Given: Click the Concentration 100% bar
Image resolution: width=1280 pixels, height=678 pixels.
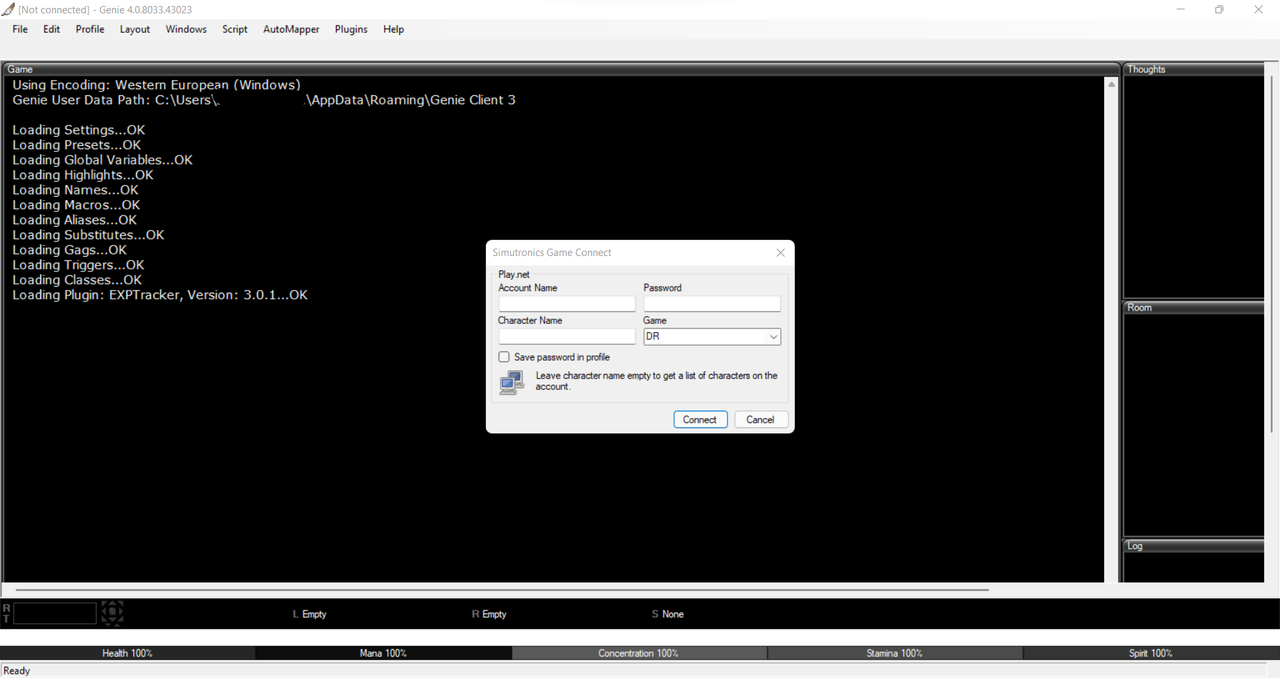Looking at the screenshot, I should [639, 653].
